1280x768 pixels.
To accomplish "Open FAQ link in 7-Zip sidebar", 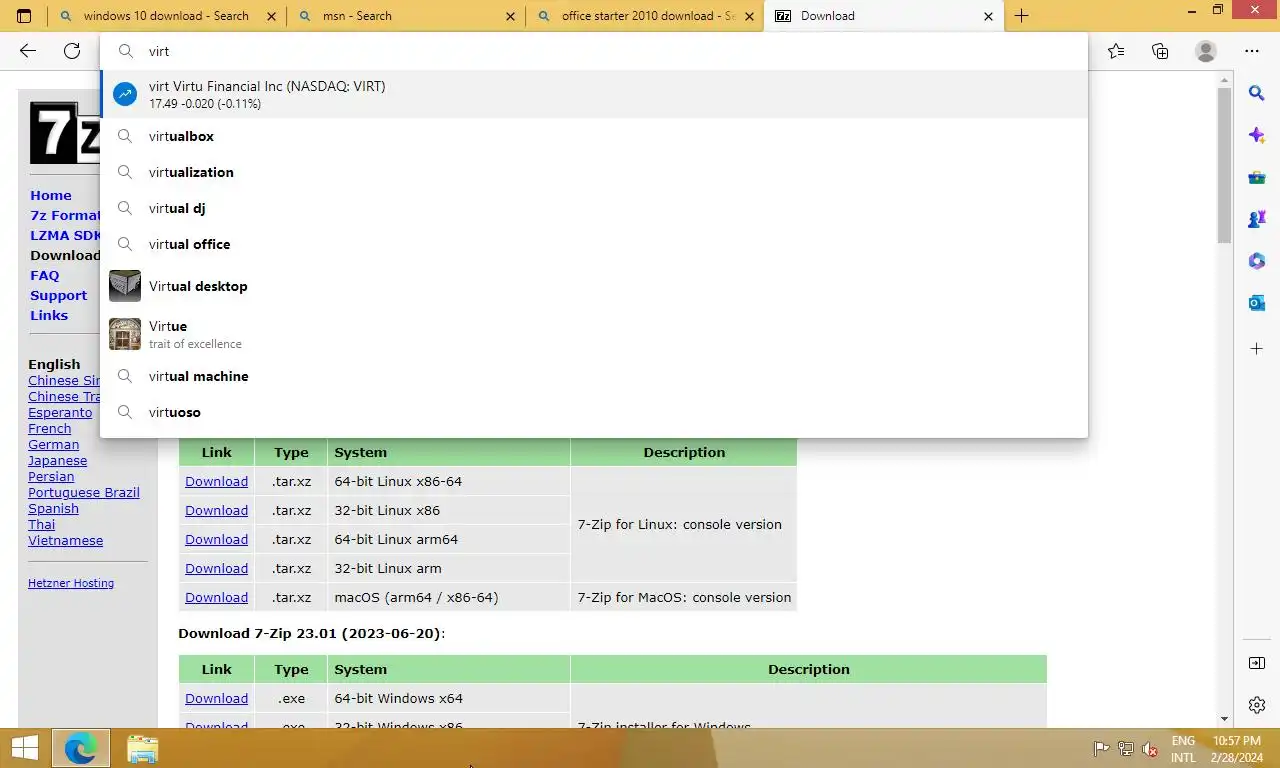I will (x=45, y=276).
